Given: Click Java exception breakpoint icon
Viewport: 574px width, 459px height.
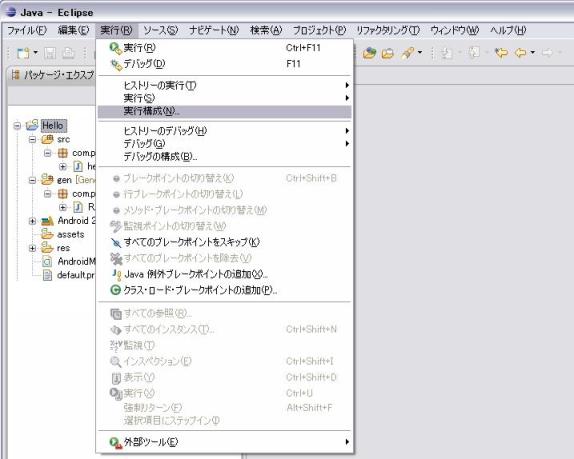Looking at the screenshot, I should point(116,275).
